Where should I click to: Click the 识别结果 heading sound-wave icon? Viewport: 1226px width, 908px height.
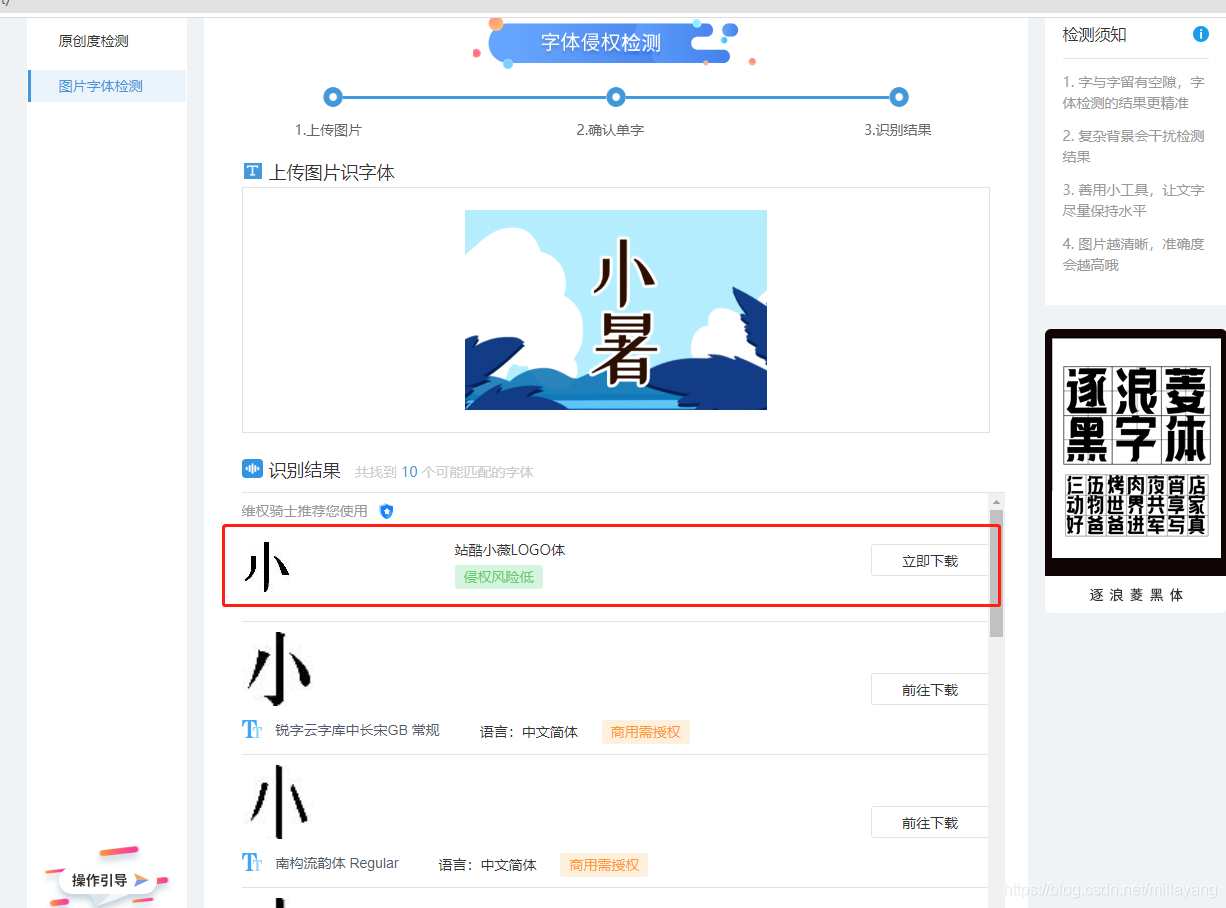(x=252, y=468)
